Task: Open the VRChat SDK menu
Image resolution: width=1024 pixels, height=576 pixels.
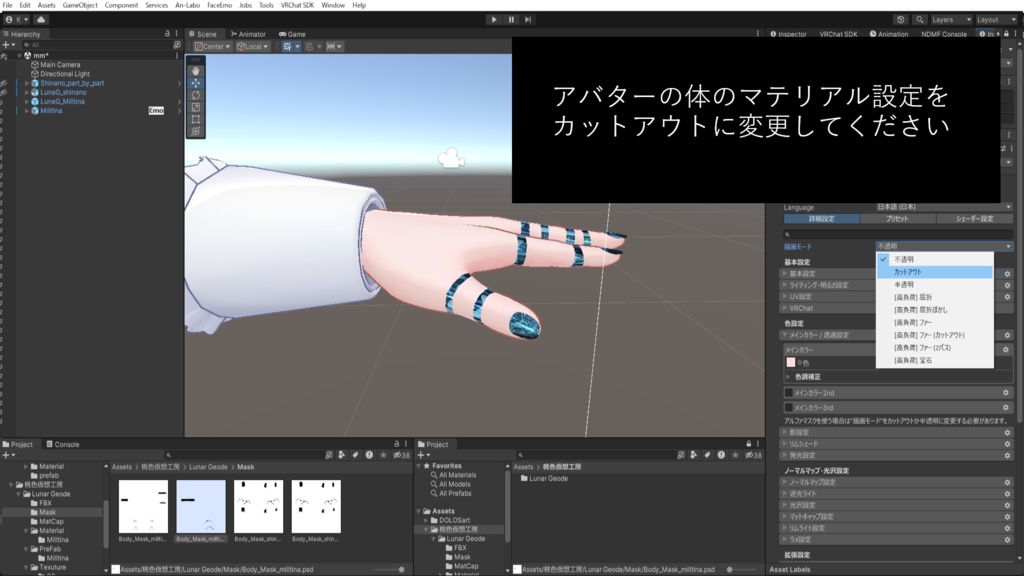Action: 297,5
